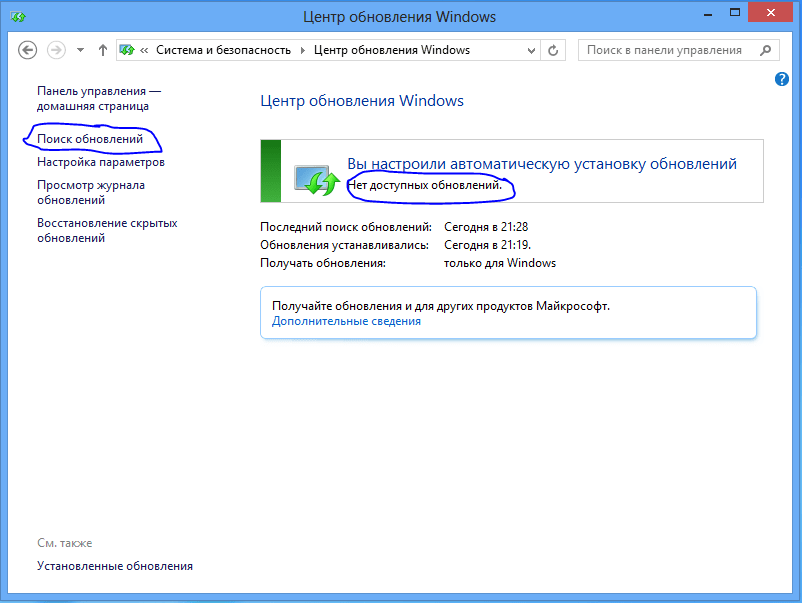Open 'Панель управления — домашняя страница'
The height and width of the screenshot is (603, 802).
tap(99, 99)
